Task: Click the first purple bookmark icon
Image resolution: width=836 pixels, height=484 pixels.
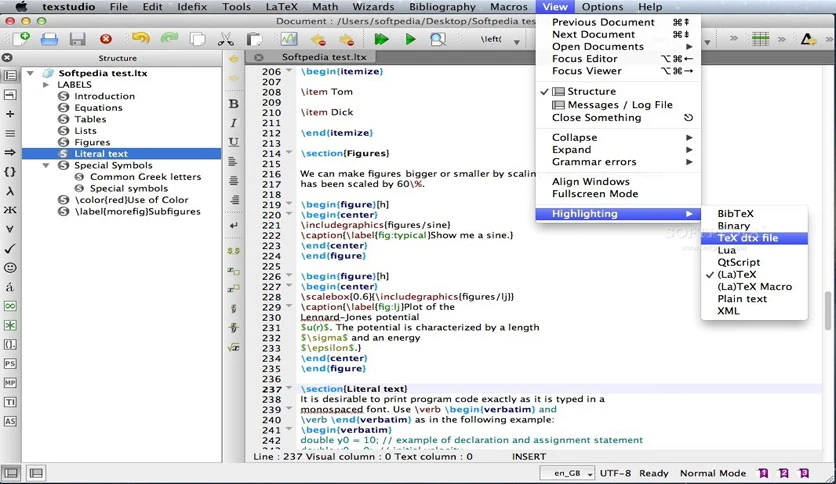Action: [763, 473]
